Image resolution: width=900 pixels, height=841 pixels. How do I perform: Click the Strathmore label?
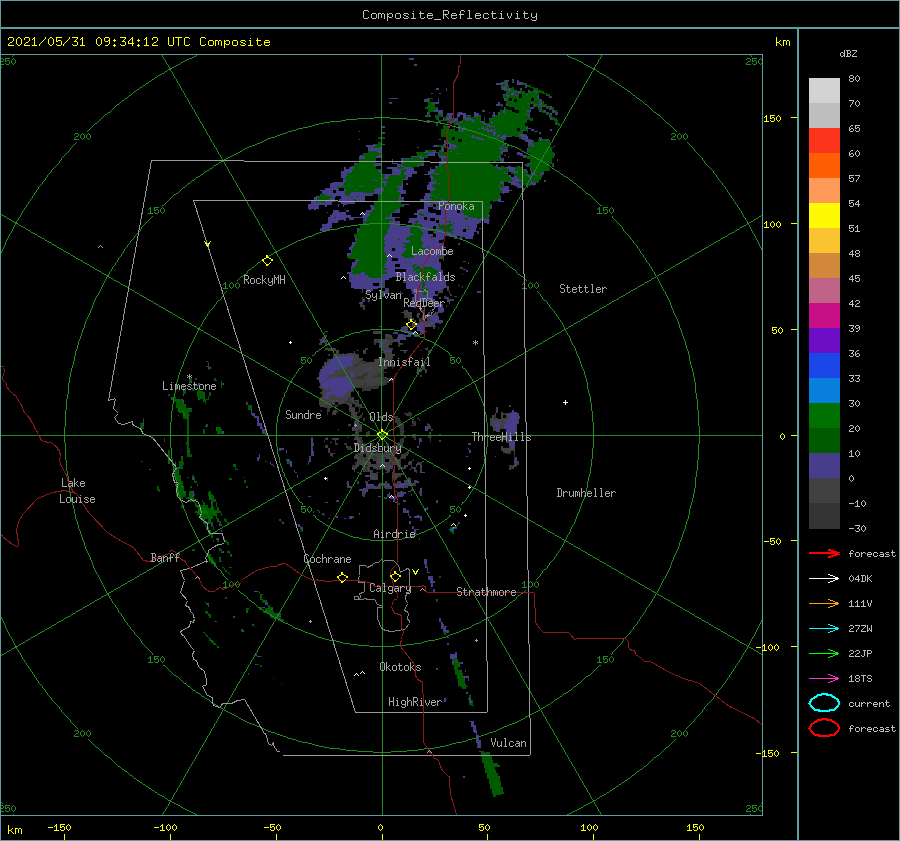coord(486,592)
